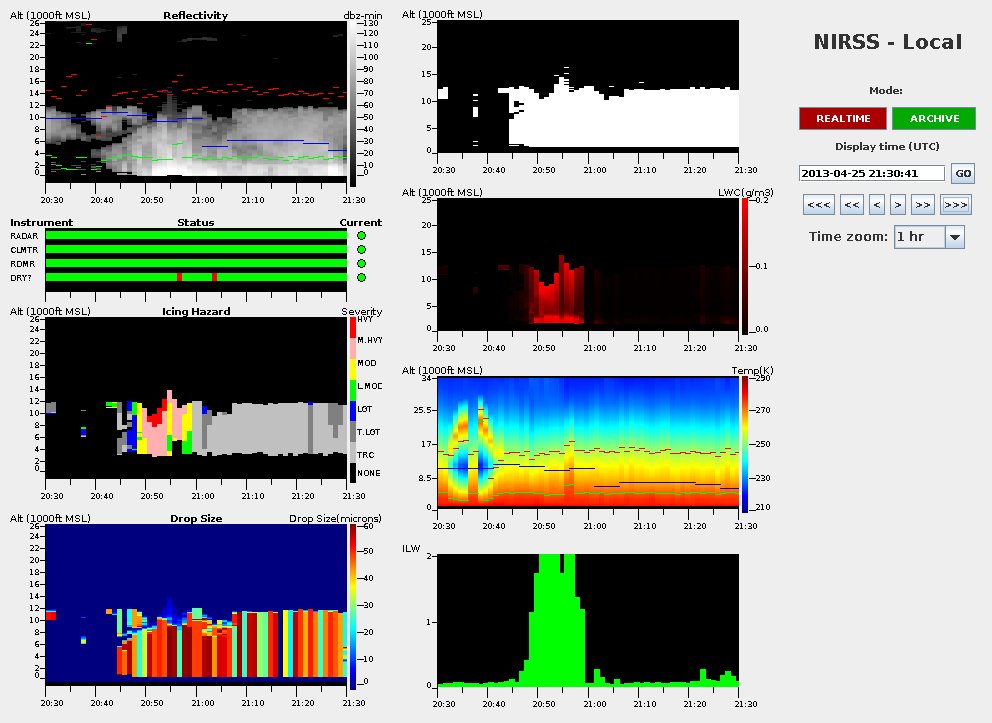The image size is (992, 723).
Task: Move one step back with < button
Action: coord(877,205)
